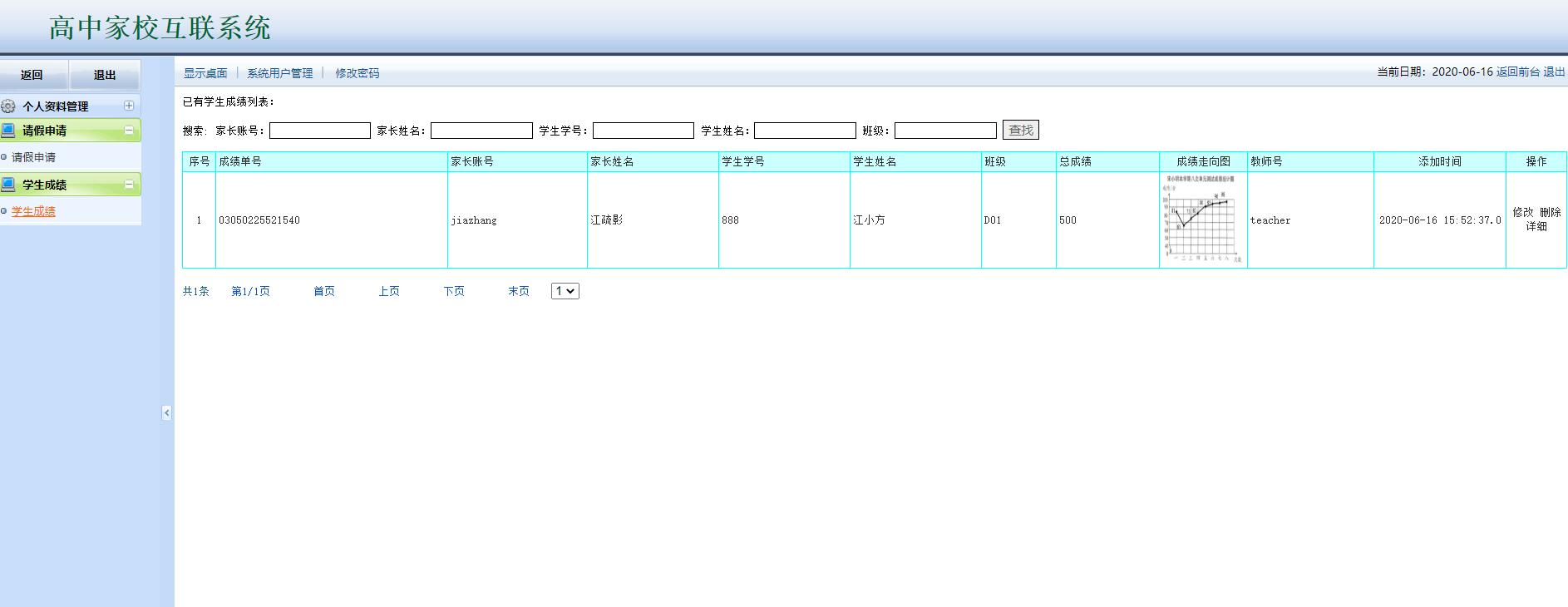Viewport: 1568px width, 607px height.
Task: Click the 高中家校互联系统 title
Action: coord(160,28)
